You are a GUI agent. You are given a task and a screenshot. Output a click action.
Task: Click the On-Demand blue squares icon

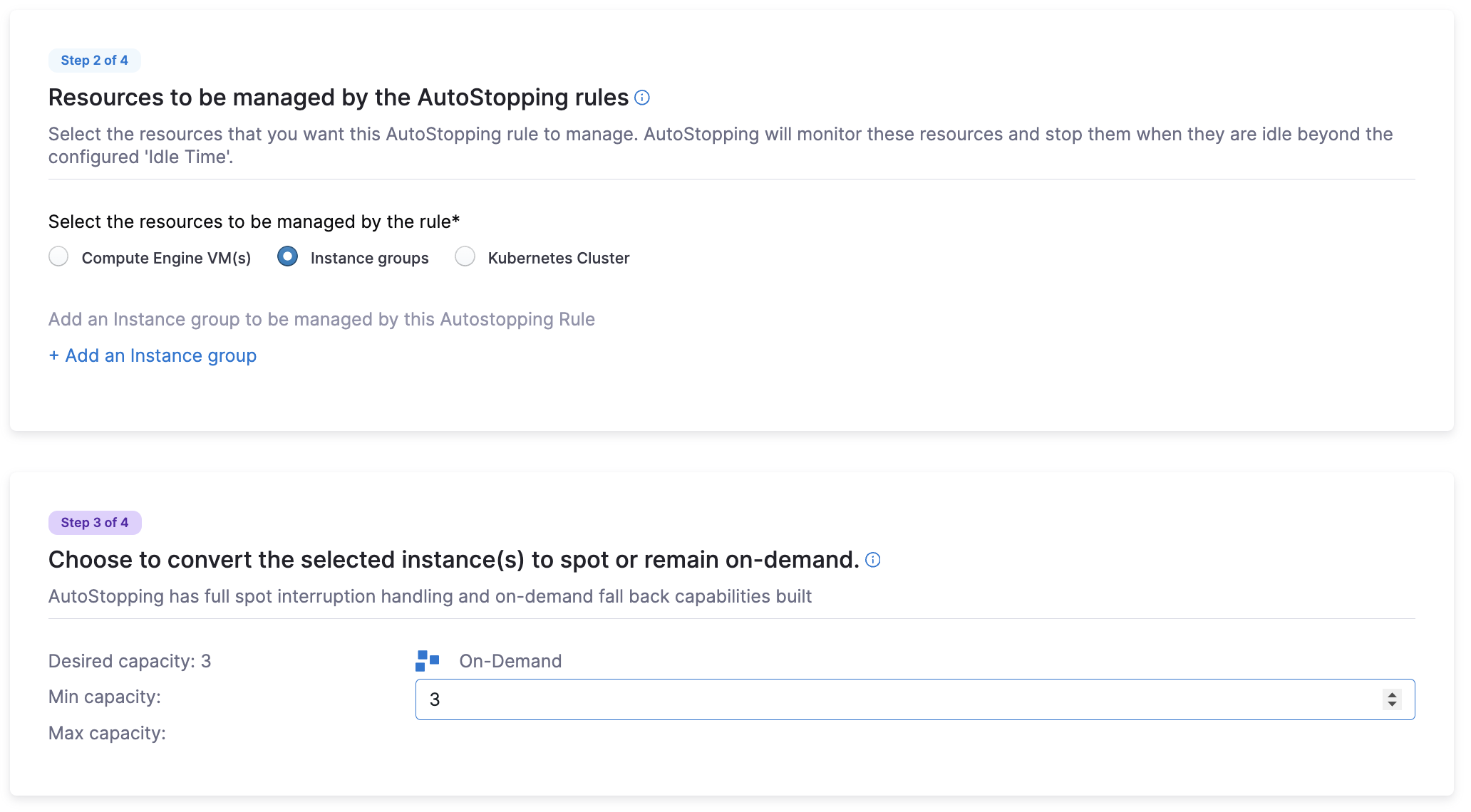point(427,661)
